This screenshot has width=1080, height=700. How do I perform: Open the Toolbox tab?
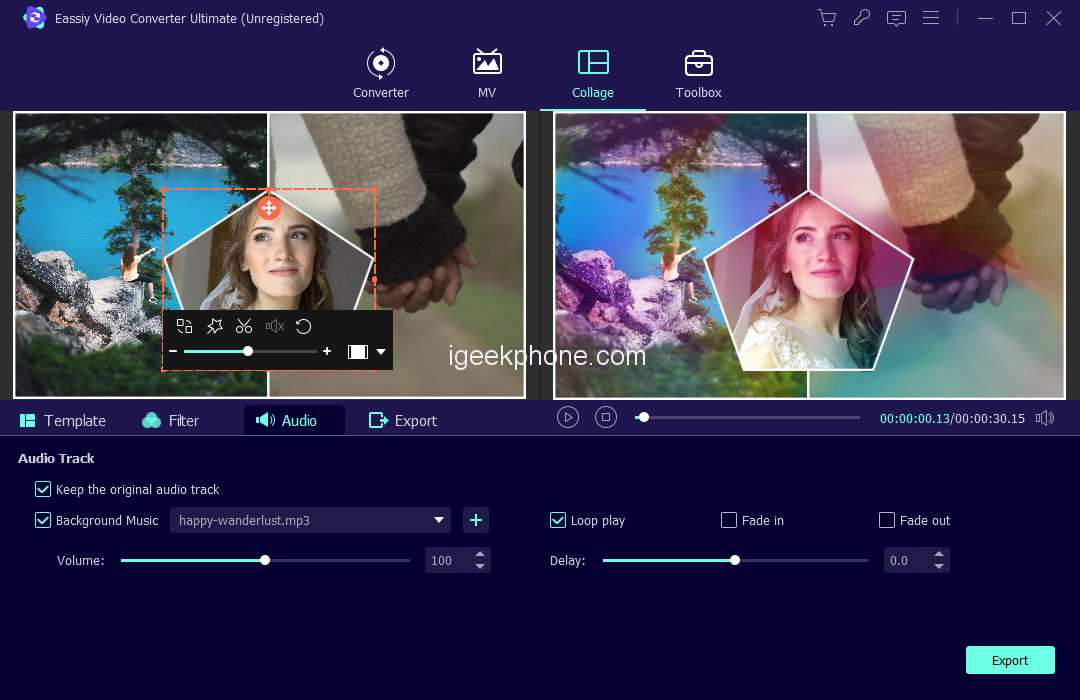pos(698,75)
